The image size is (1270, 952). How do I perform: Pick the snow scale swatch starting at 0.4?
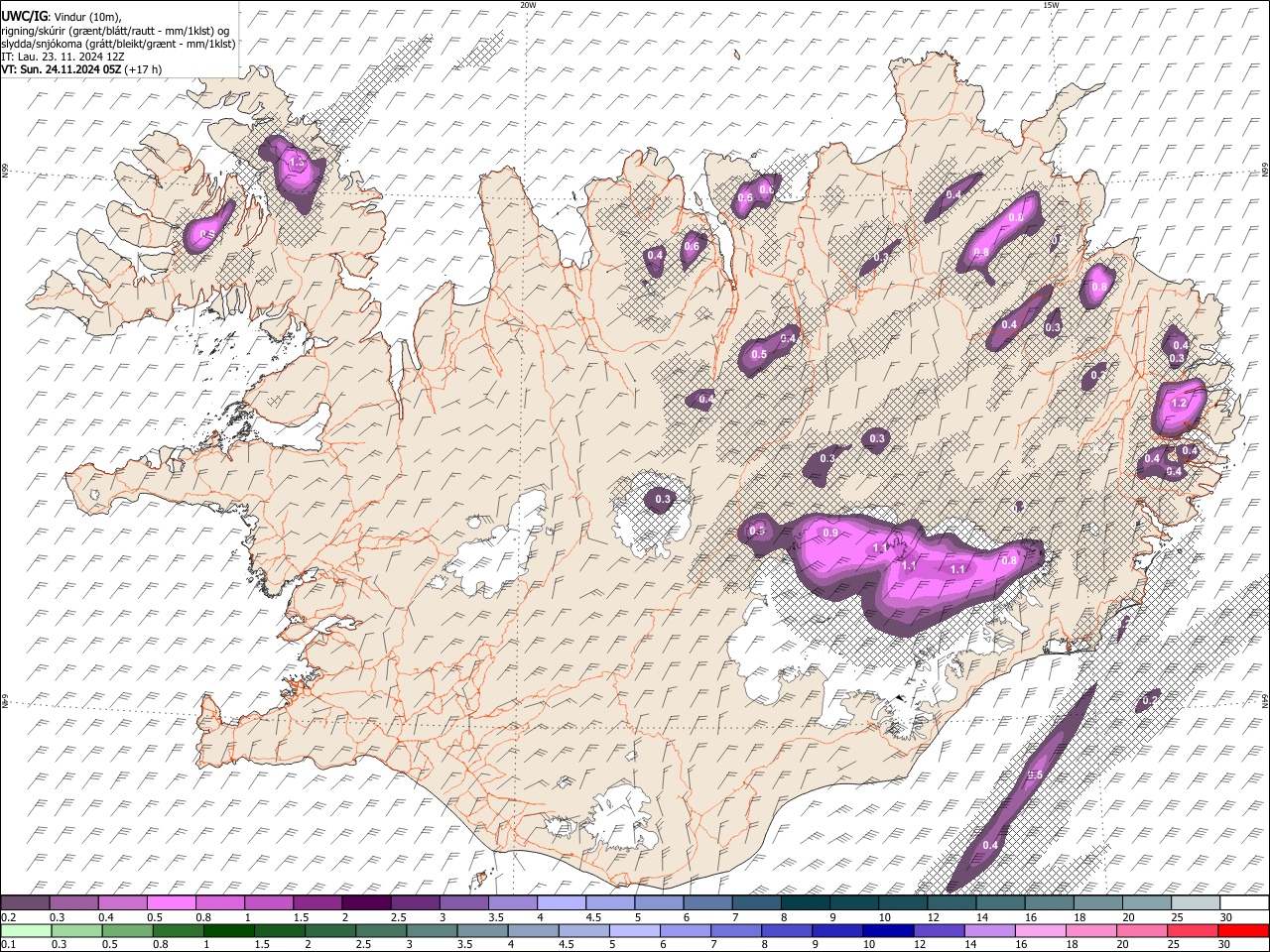pos(123,902)
